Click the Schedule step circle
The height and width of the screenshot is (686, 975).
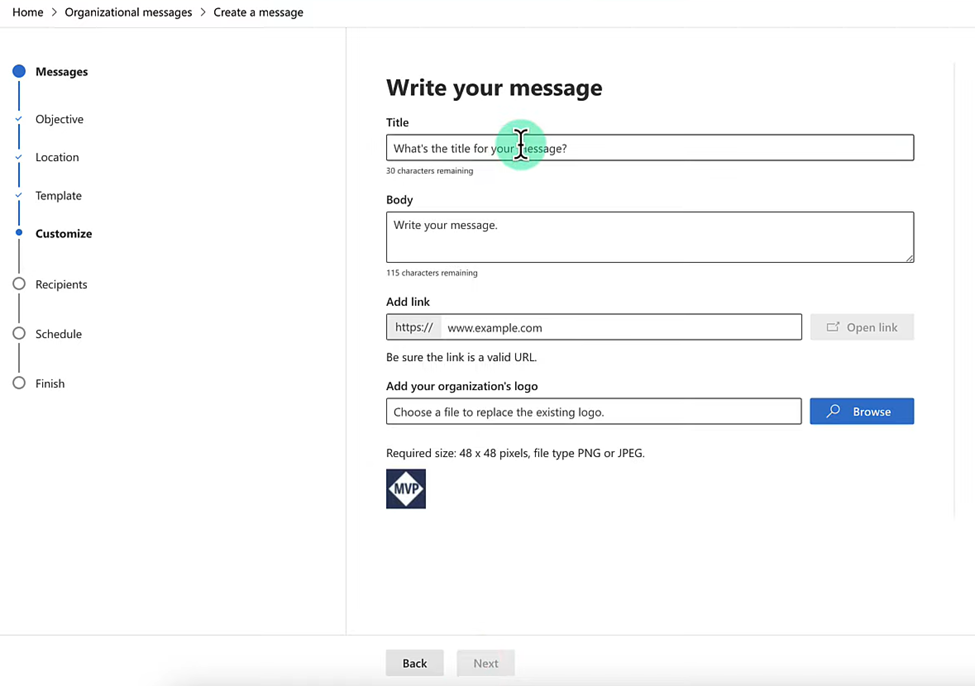coord(19,333)
